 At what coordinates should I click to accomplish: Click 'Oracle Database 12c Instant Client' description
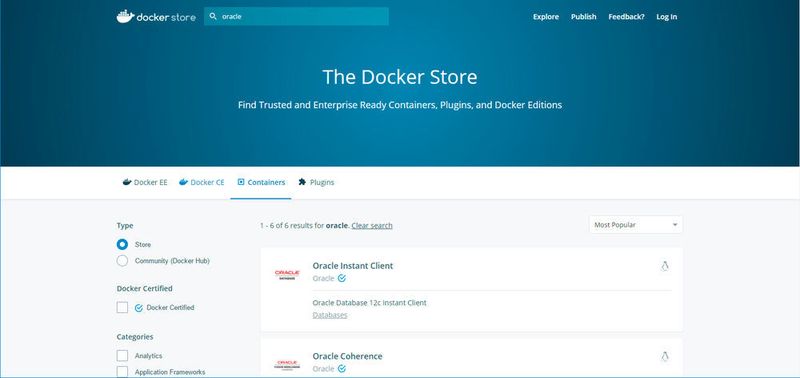(369, 303)
